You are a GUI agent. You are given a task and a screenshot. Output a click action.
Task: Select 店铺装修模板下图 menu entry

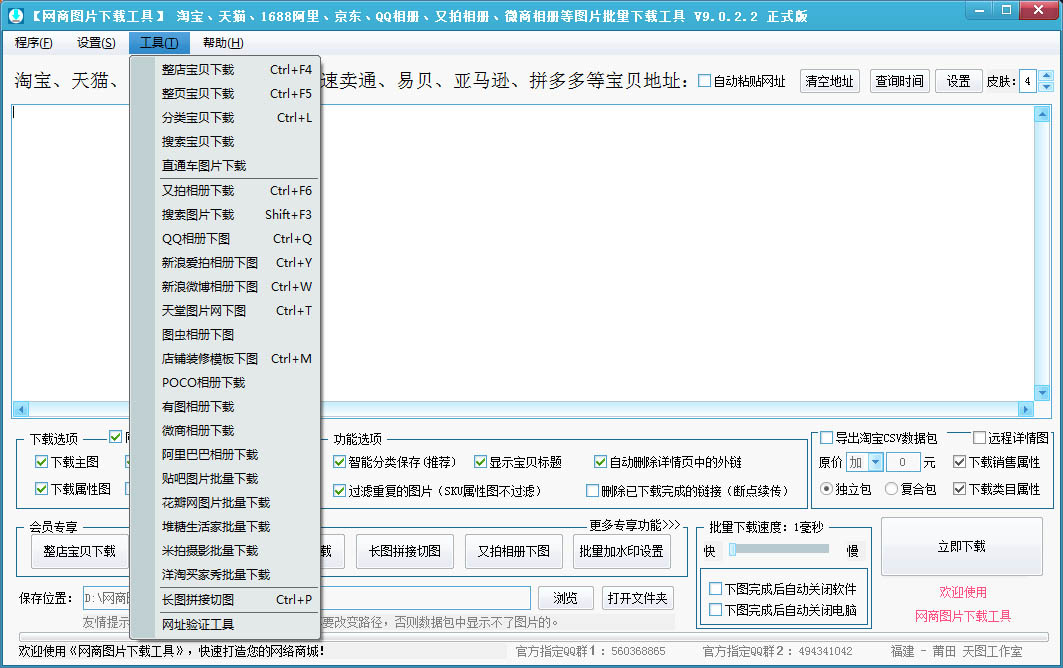237,359
